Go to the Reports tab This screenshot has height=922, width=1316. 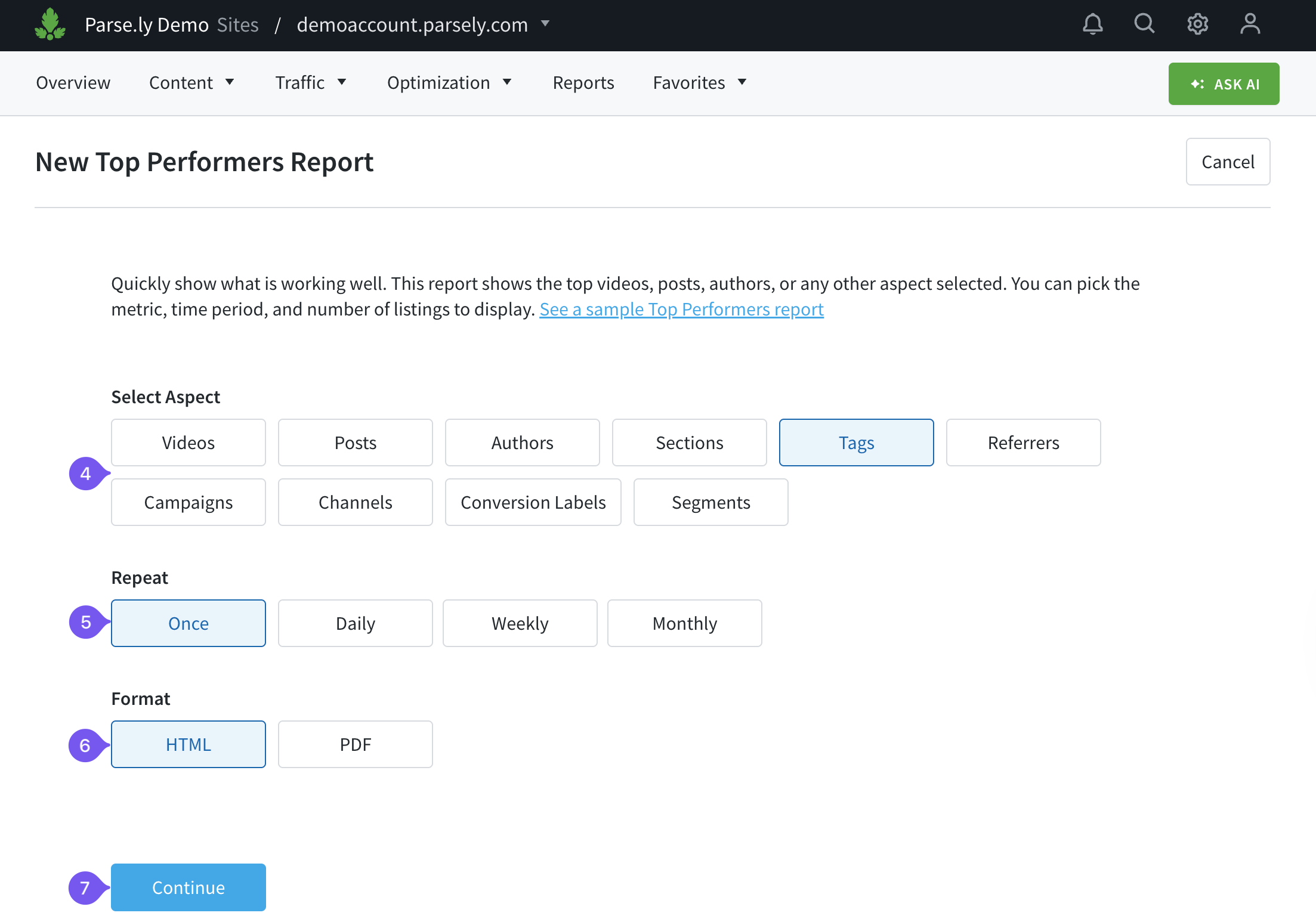pos(583,83)
